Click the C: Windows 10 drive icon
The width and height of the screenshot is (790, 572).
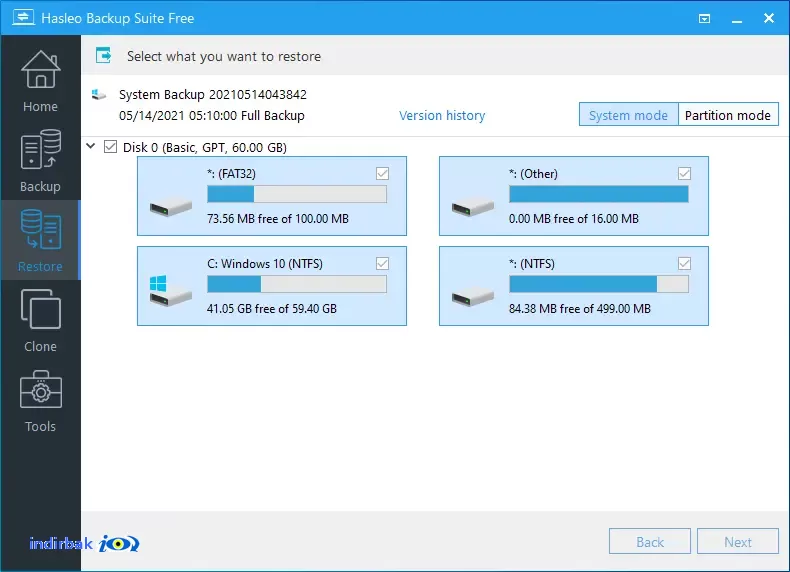click(x=171, y=291)
